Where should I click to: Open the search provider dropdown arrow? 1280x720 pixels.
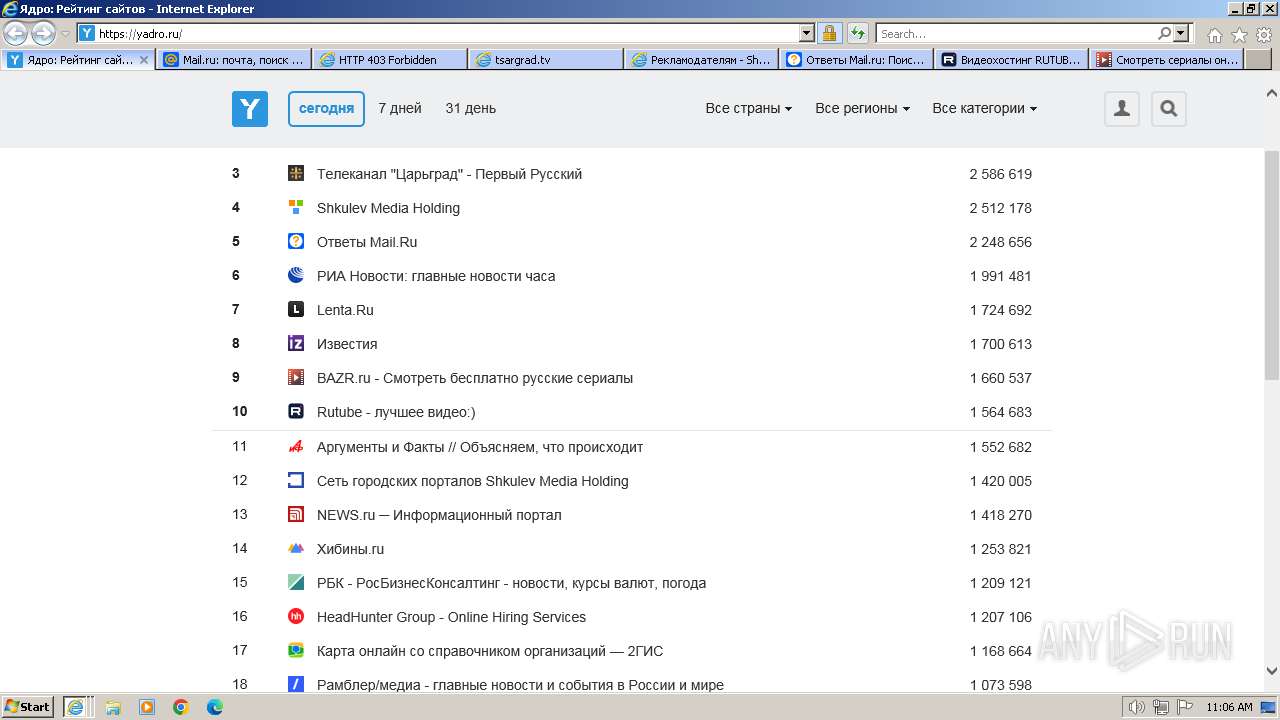click(x=1182, y=33)
